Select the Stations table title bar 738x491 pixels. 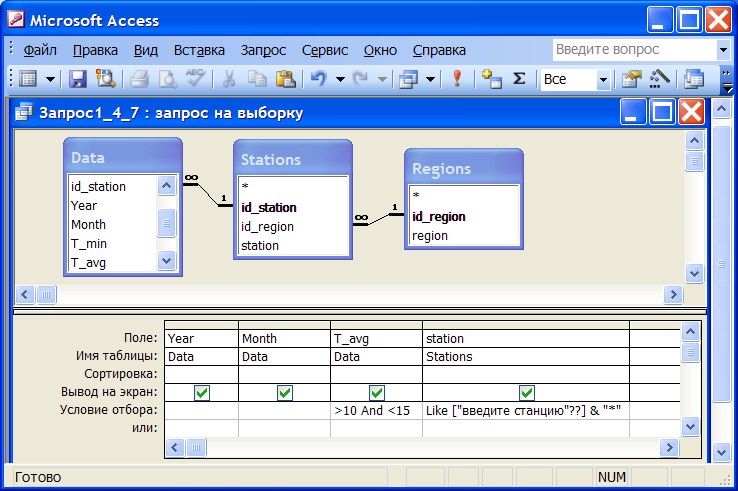(x=293, y=159)
